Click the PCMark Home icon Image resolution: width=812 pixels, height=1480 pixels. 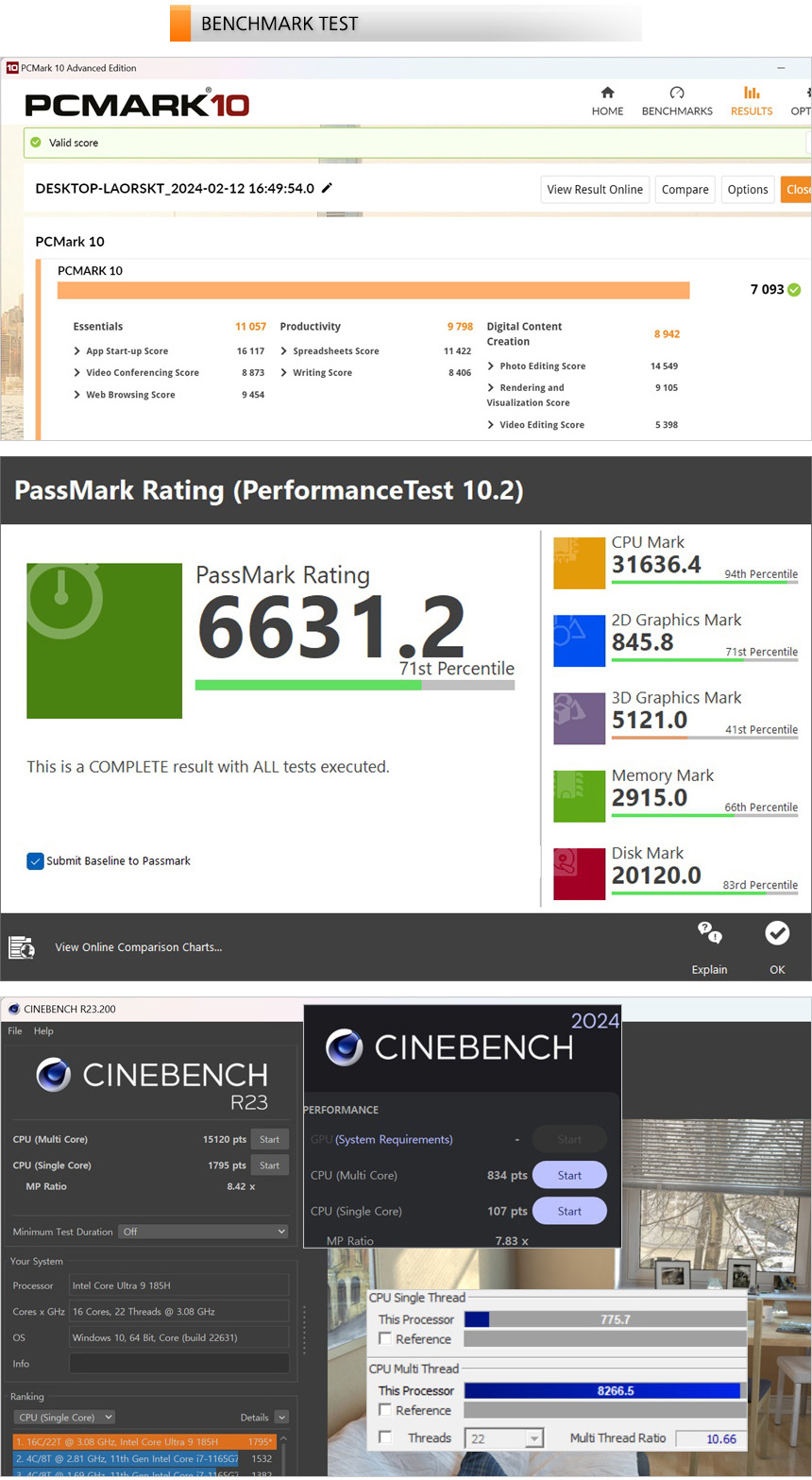pos(607,93)
